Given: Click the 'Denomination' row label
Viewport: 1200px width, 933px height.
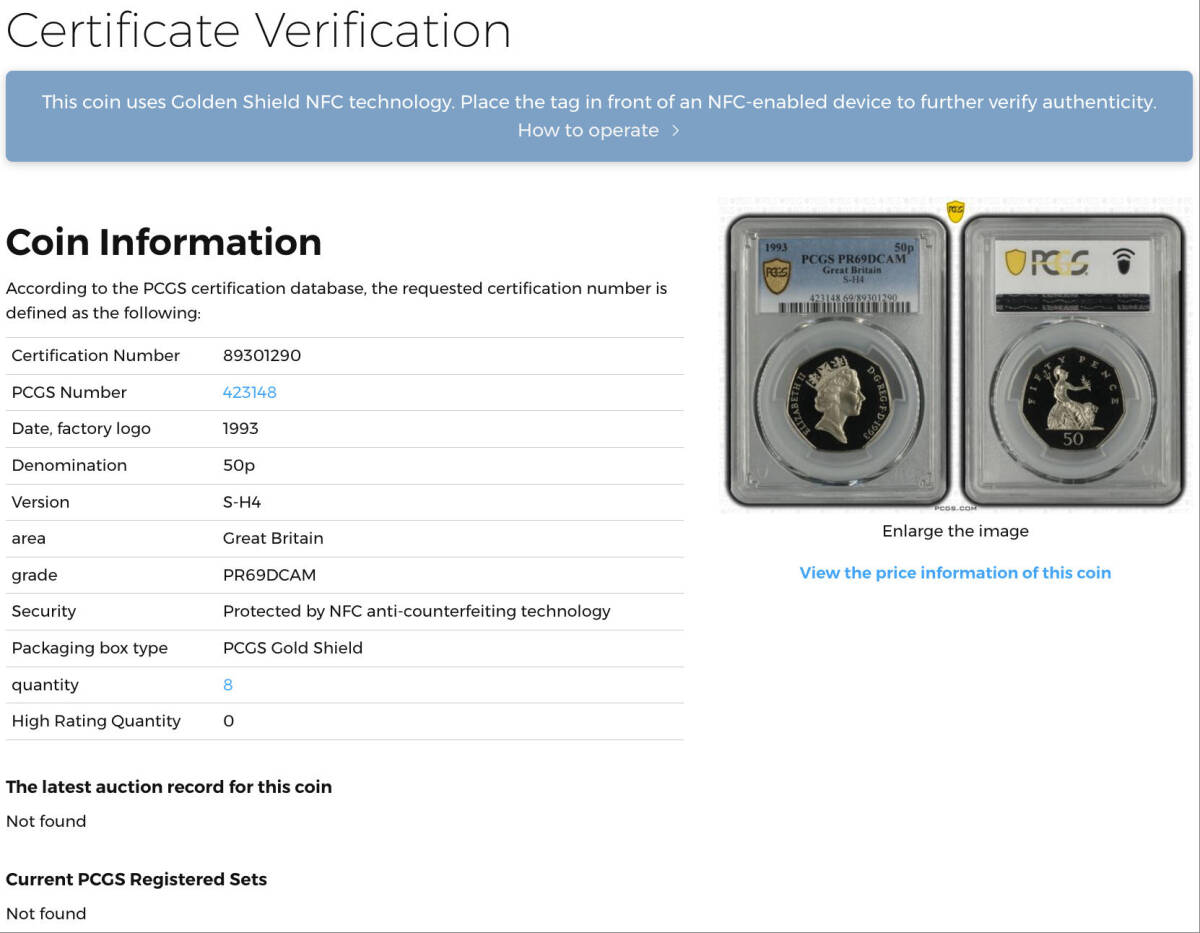Looking at the screenshot, I should tap(69, 465).
